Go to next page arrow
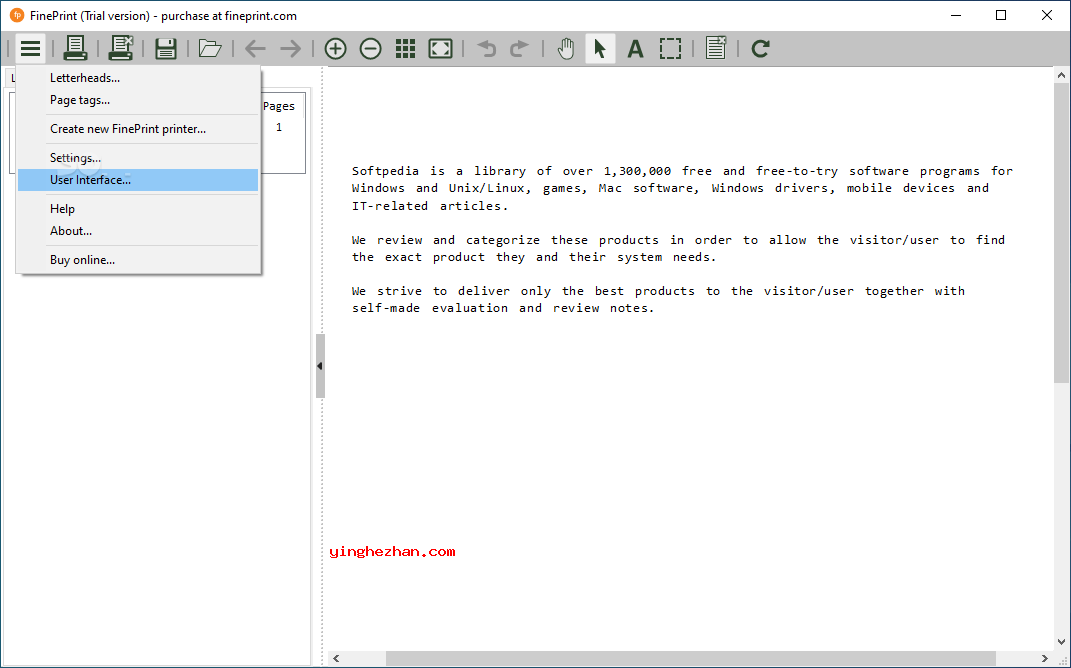The width and height of the screenshot is (1071, 668). click(290, 48)
